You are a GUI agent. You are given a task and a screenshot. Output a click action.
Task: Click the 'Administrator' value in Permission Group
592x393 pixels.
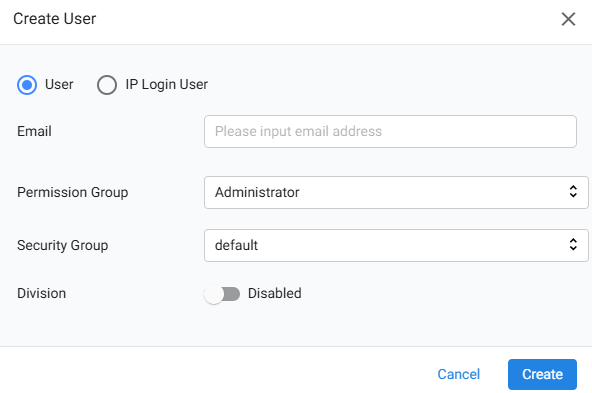(257, 192)
